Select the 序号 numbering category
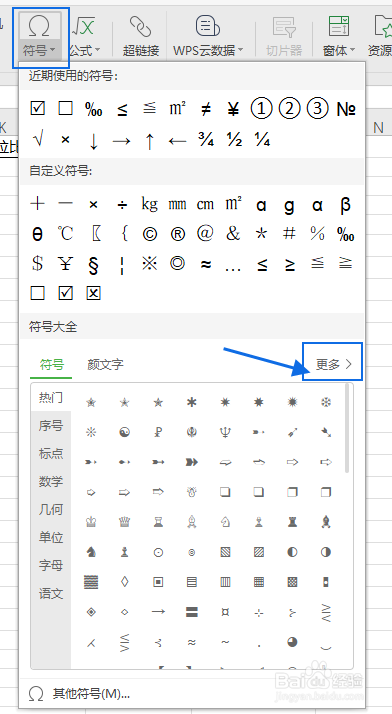 [51, 426]
